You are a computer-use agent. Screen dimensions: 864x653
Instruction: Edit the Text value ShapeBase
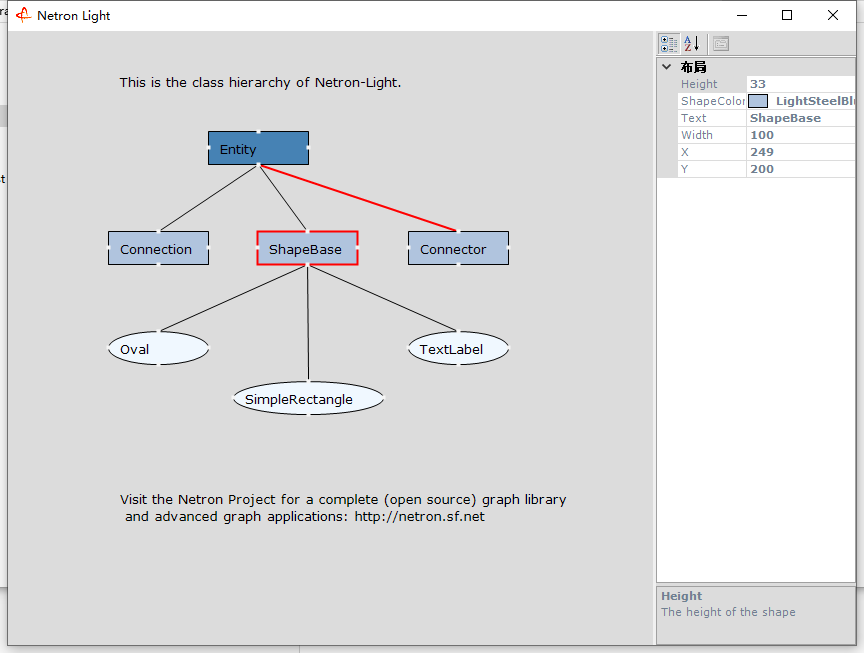801,118
